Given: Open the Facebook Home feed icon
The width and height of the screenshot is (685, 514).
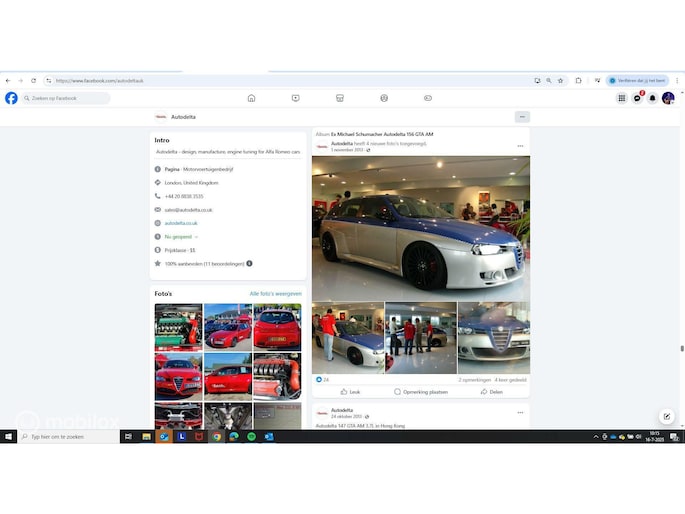Looking at the screenshot, I should (251, 98).
